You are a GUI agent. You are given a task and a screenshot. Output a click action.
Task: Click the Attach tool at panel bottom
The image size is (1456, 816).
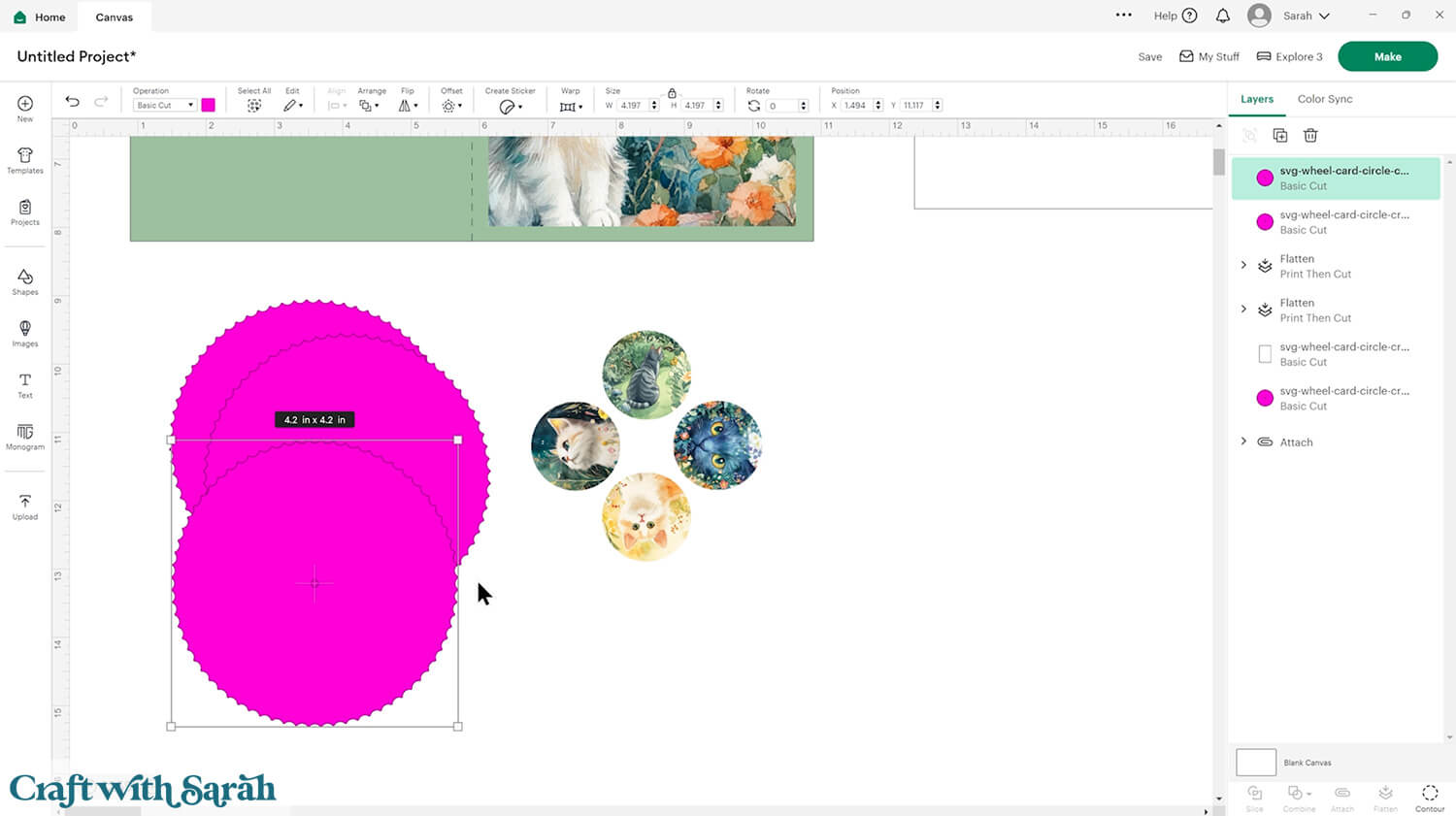(x=1342, y=798)
